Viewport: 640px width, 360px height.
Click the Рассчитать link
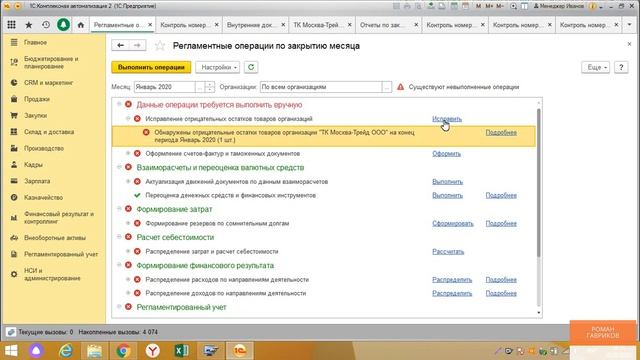448,251
